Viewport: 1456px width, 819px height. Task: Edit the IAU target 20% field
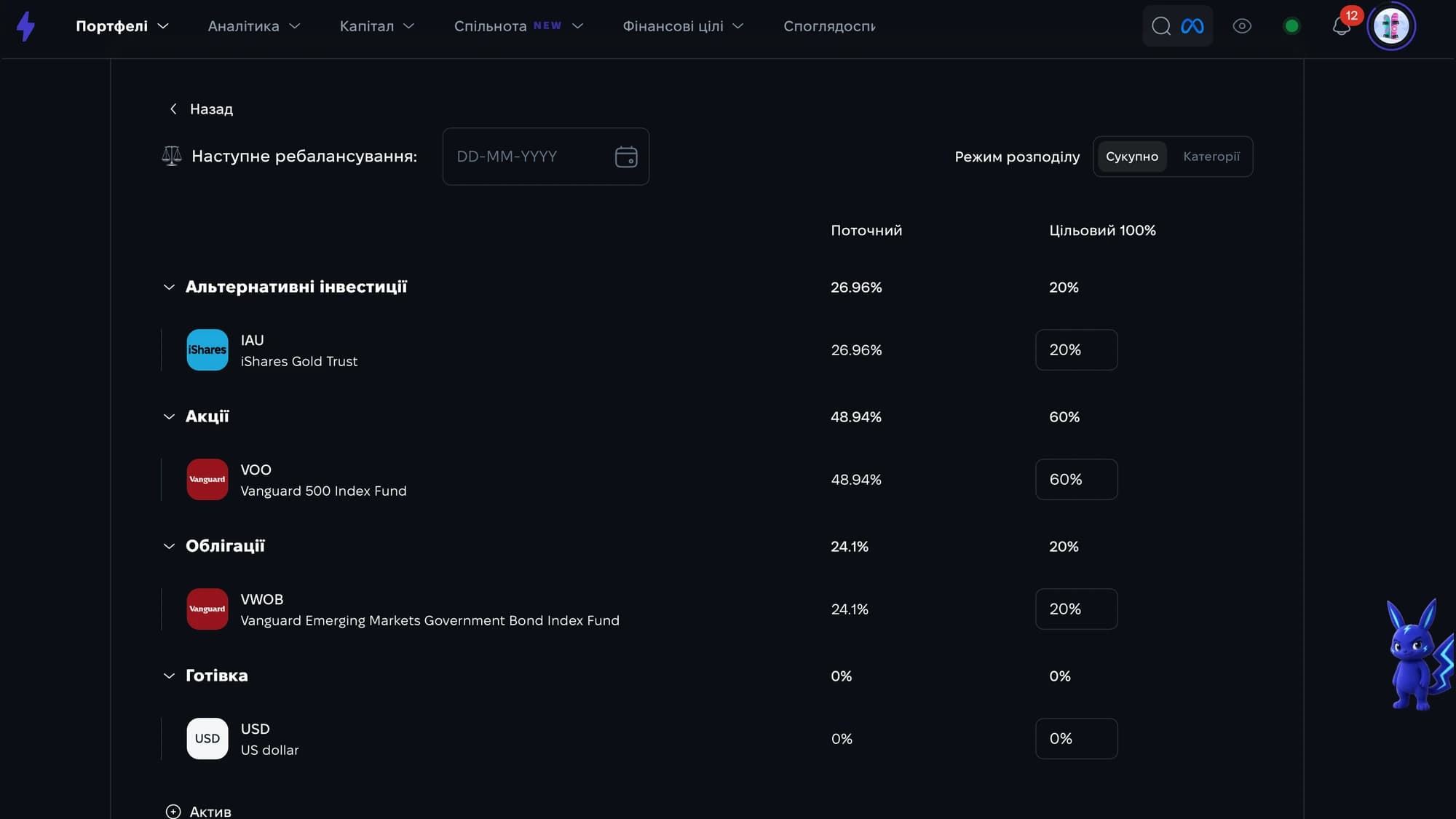click(1077, 350)
